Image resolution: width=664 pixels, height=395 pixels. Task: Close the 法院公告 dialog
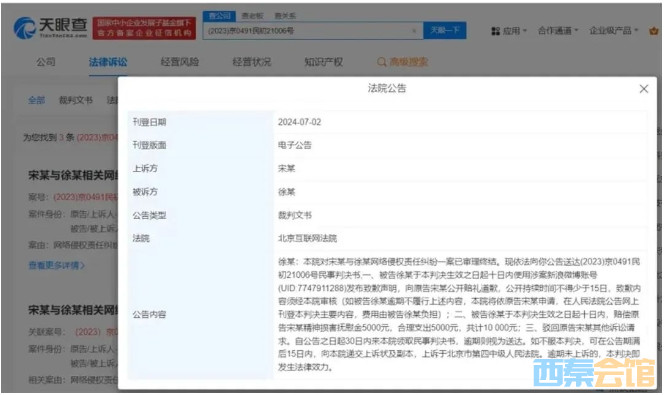click(x=644, y=89)
